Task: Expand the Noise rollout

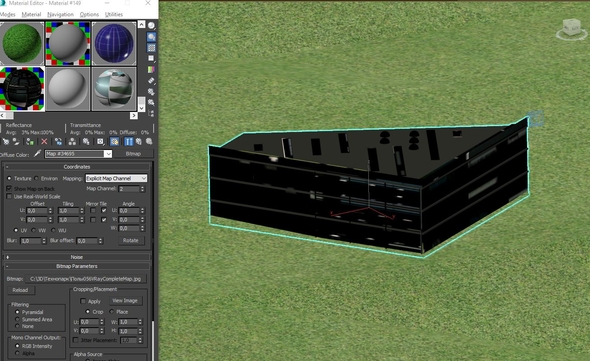Action: 77,257
